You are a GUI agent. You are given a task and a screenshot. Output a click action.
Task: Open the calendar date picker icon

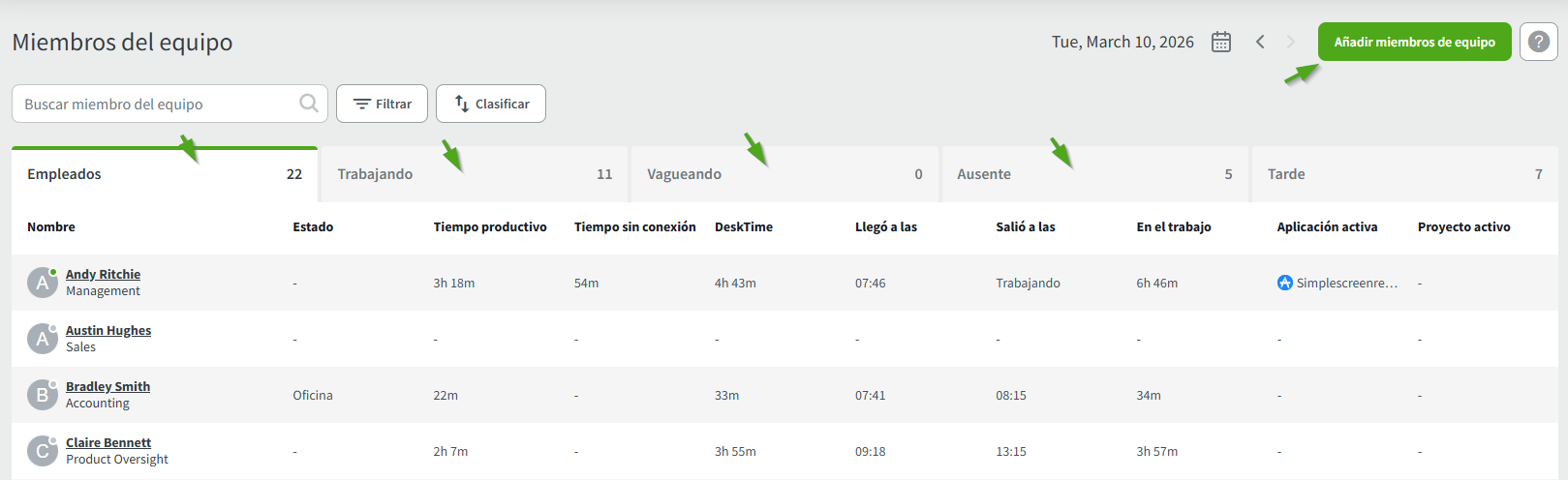(x=1221, y=42)
